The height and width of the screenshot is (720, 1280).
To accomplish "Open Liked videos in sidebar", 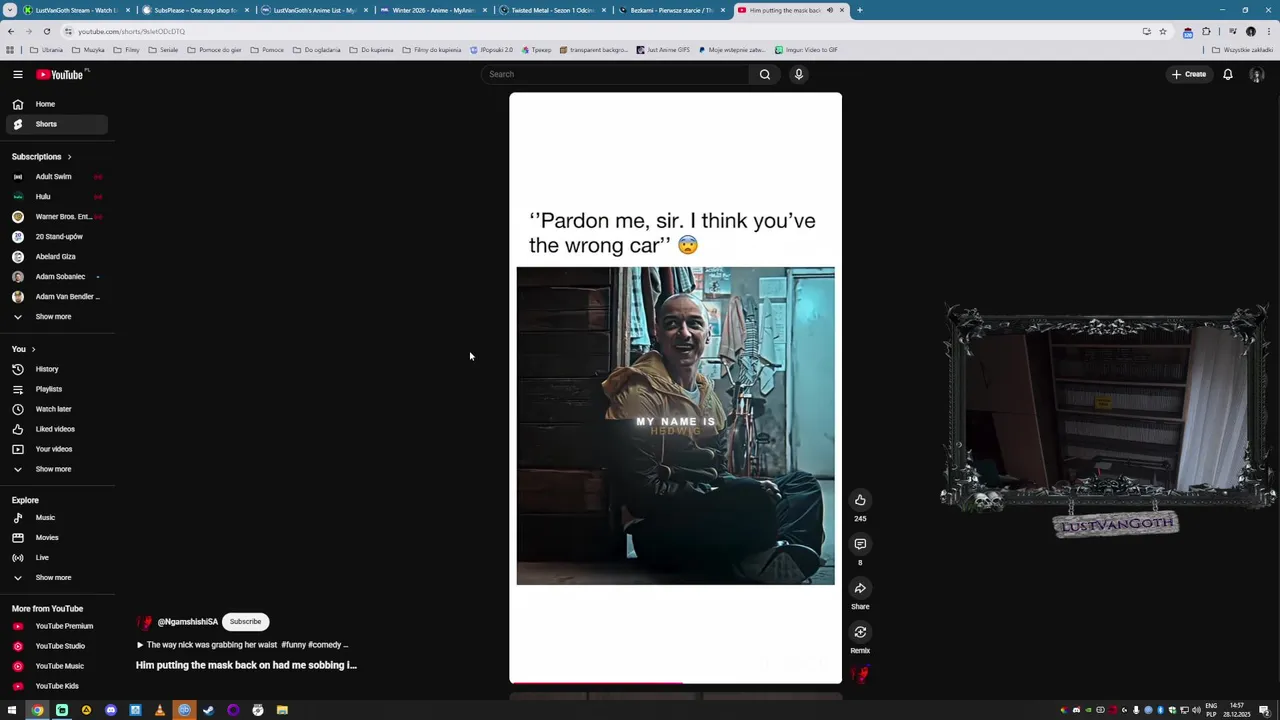I will (56, 429).
